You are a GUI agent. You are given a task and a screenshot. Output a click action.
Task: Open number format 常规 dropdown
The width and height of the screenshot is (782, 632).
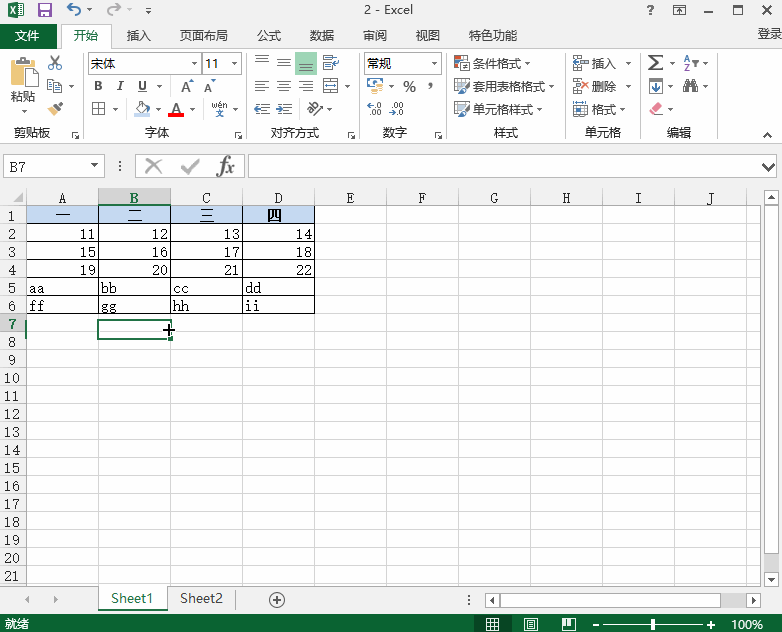(434, 63)
